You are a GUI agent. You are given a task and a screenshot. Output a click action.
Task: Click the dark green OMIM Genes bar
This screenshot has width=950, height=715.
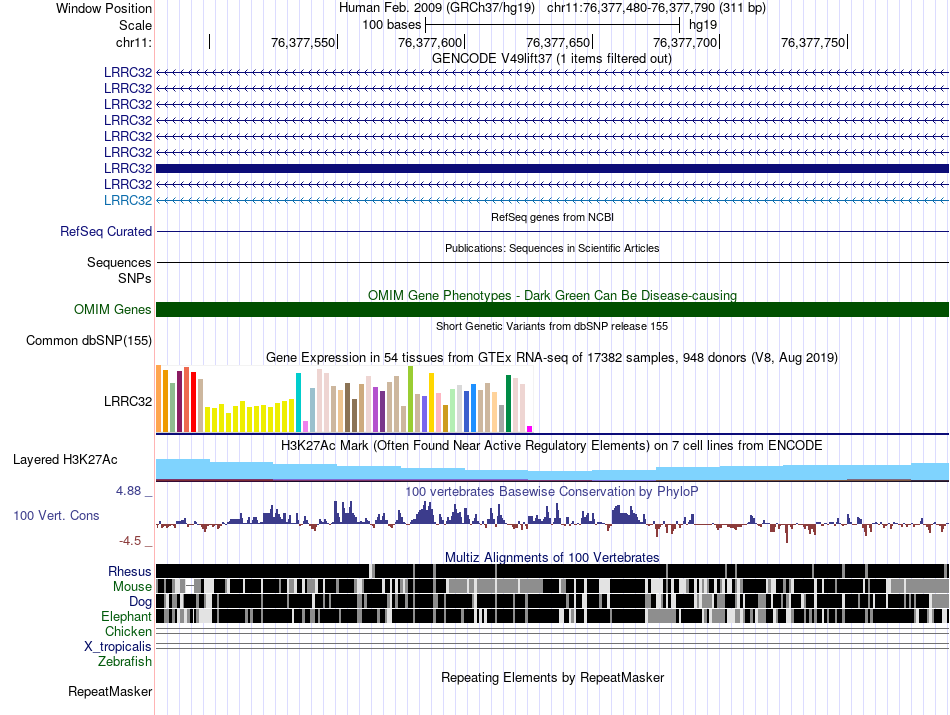552,310
